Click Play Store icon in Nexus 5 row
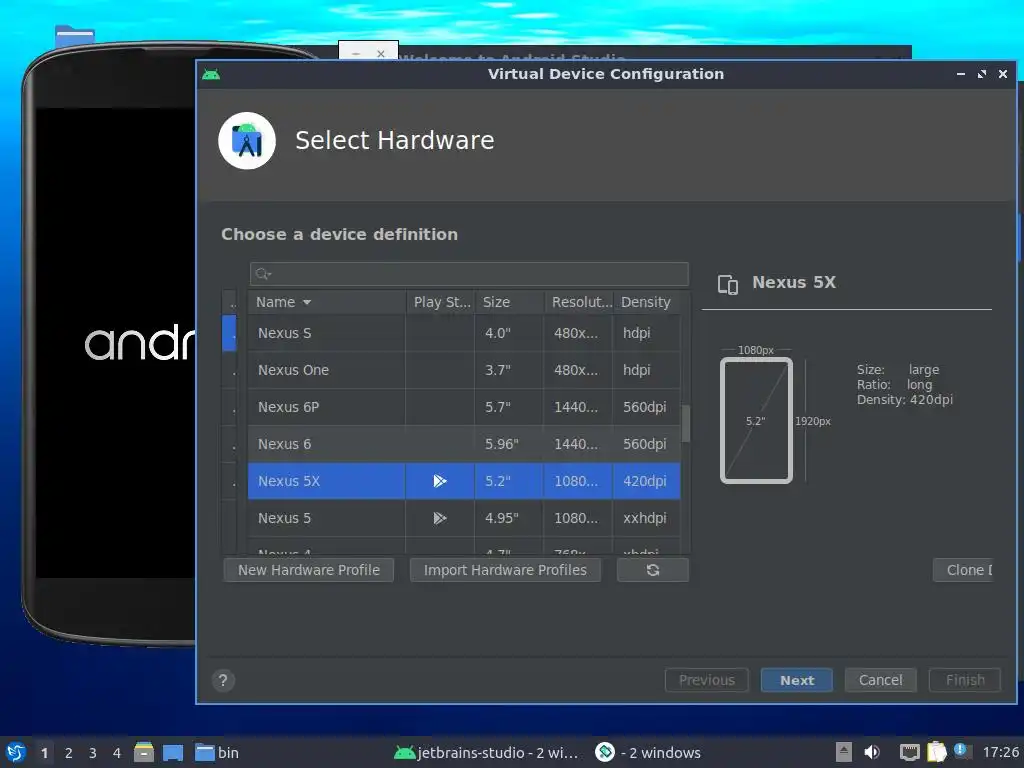1024x768 pixels. (x=440, y=518)
